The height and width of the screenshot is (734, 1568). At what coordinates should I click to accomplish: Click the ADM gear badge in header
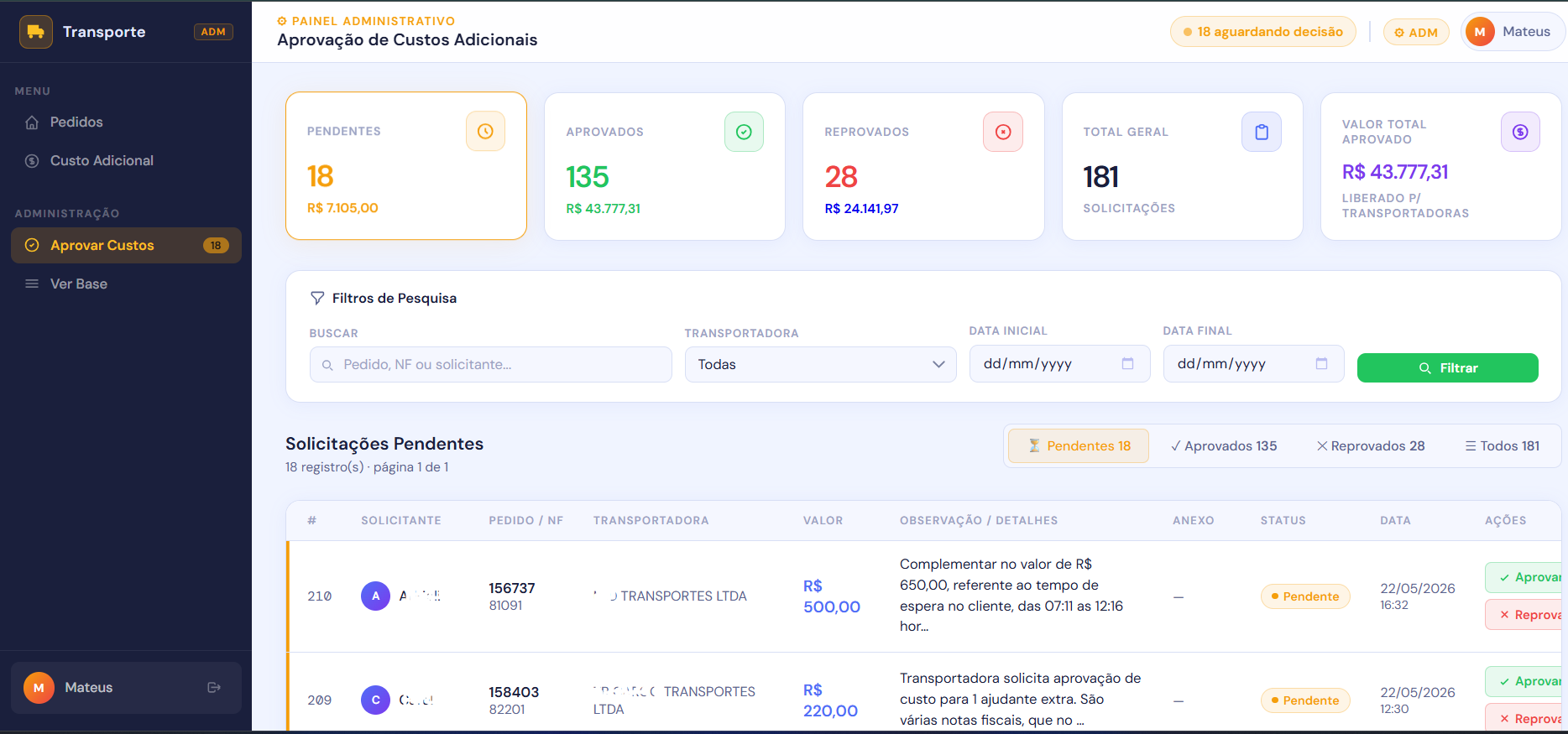pos(1416,33)
